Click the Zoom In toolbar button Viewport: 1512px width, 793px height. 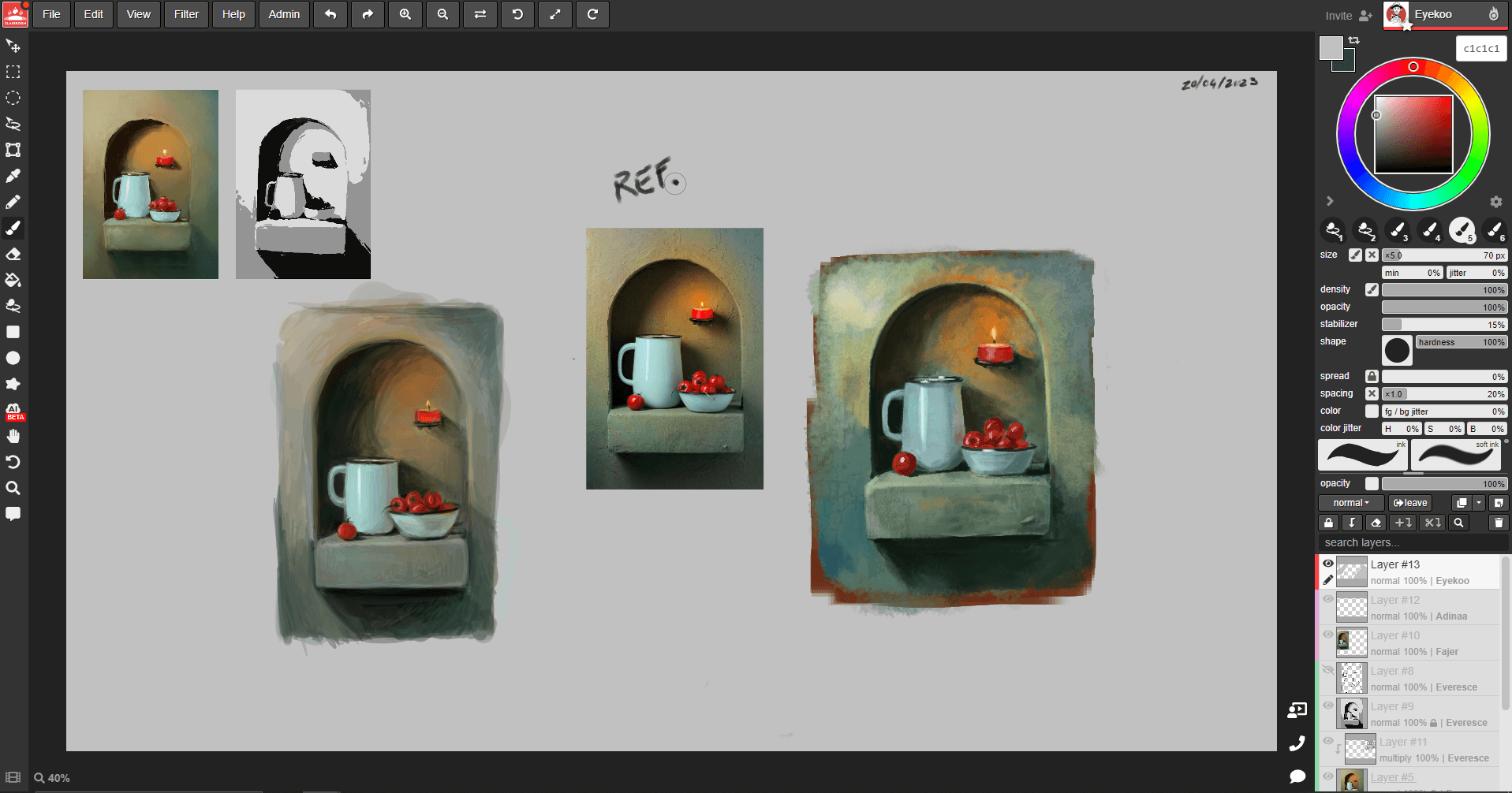pyautogui.click(x=405, y=14)
